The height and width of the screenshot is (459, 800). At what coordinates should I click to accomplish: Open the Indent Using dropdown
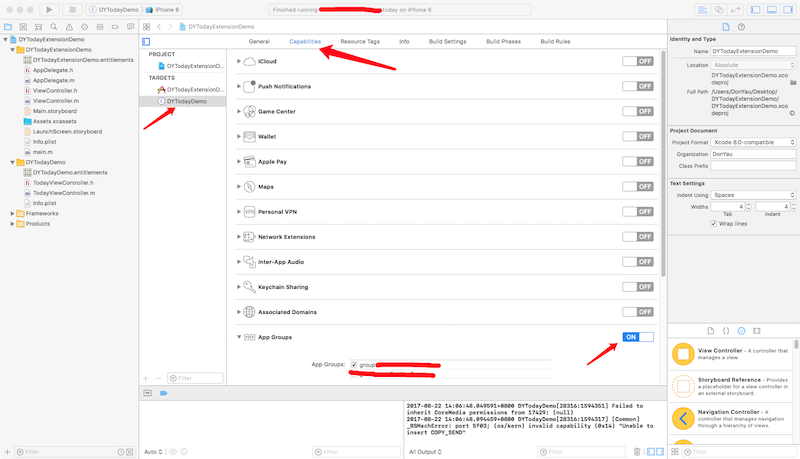coord(753,195)
